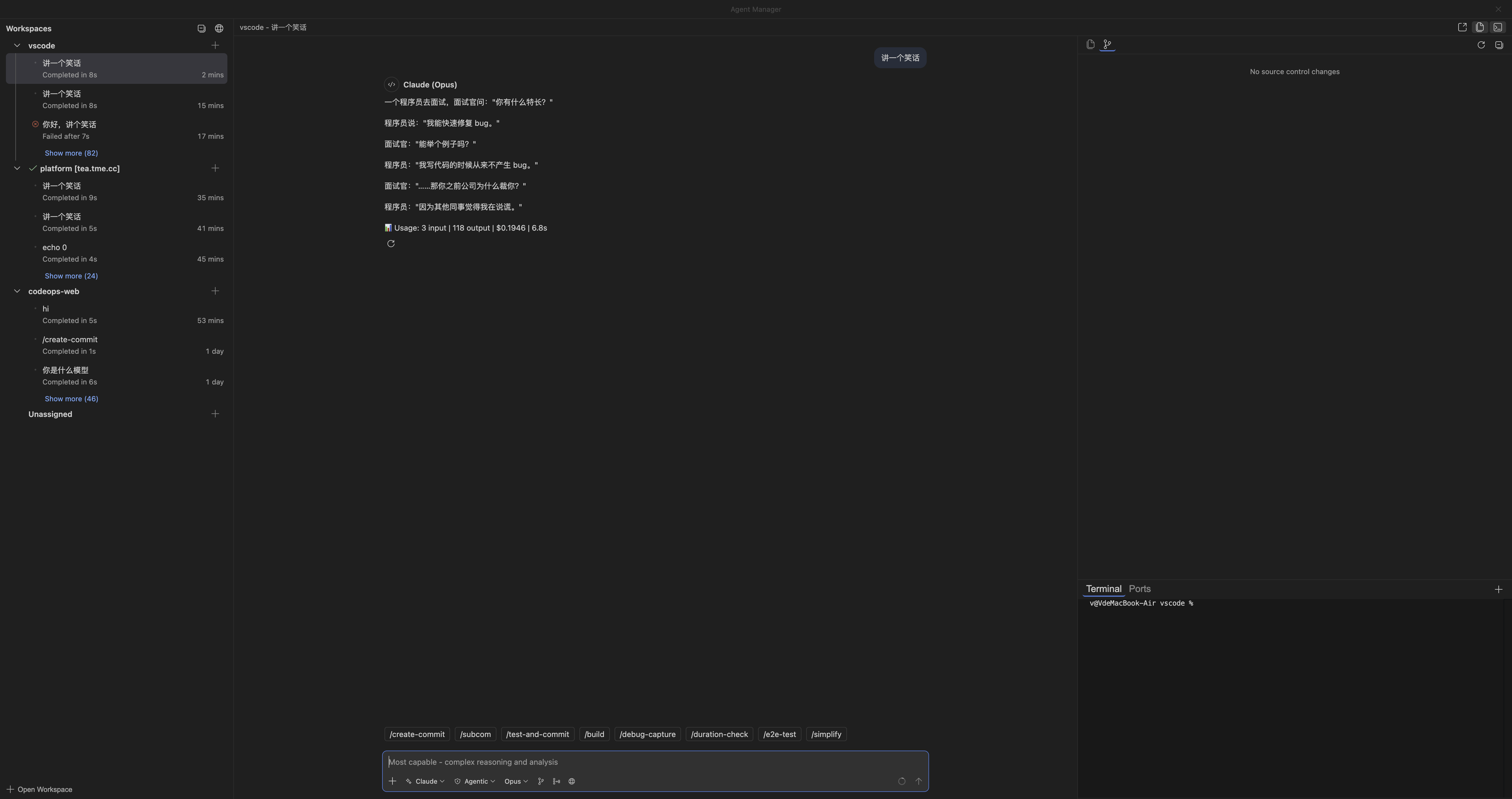Open the globe icon in the chat input toolbar
1512x799 pixels.
click(571, 781)
